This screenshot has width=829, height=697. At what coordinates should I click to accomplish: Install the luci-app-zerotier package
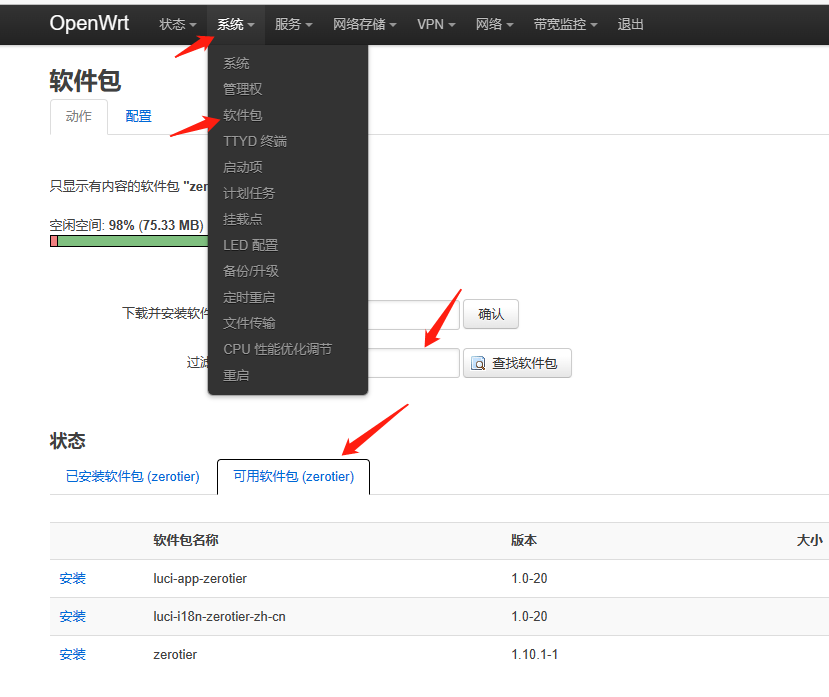(72, 578)
